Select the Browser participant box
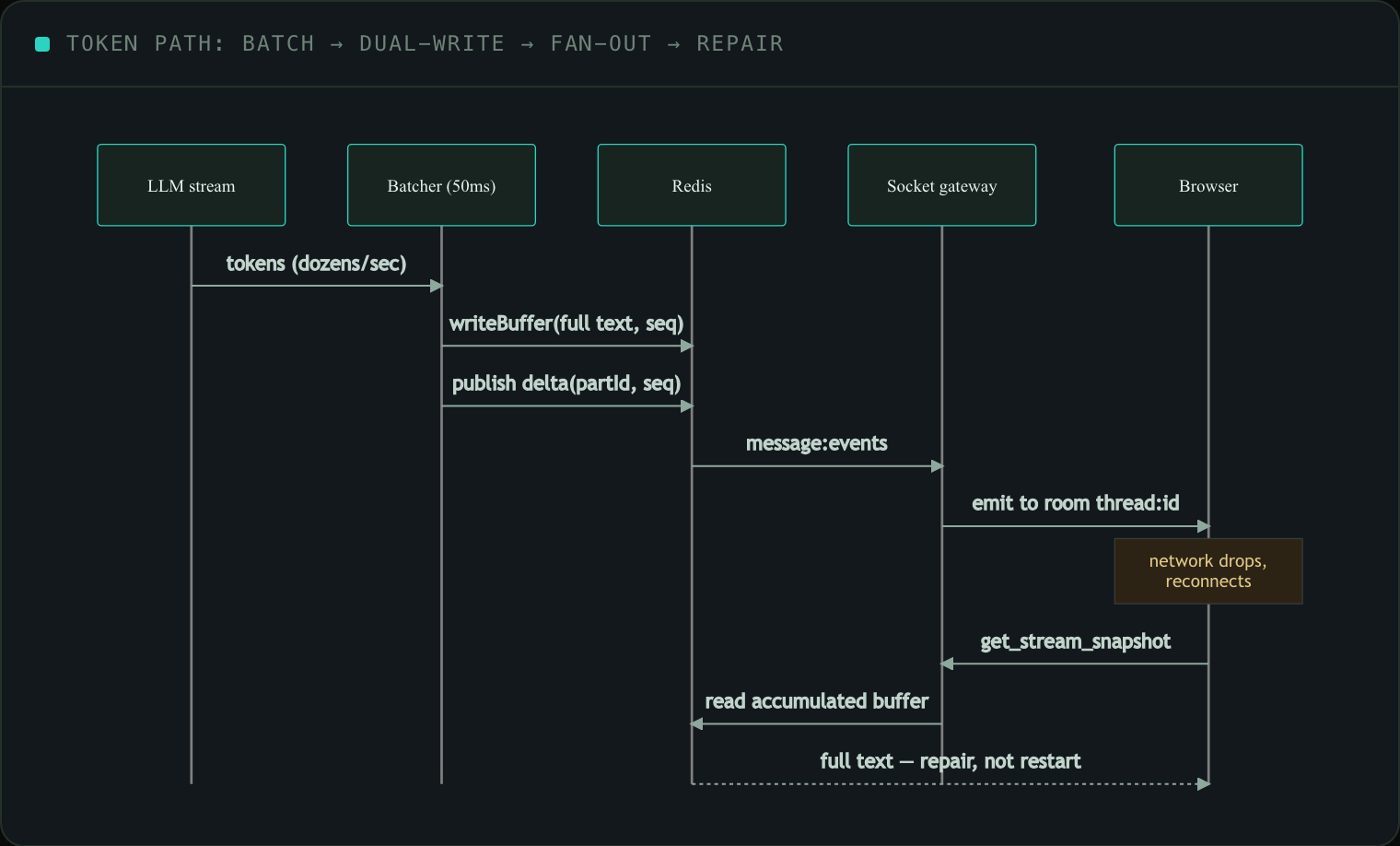This screenshot has height=846, width=1400. click(x=1208, y=185)
